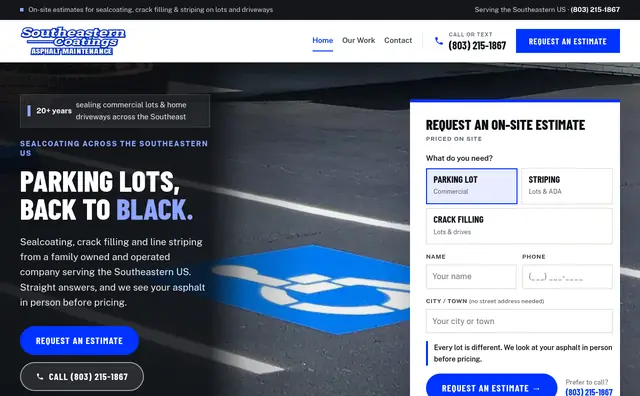
Task: Open the Contact nav item
Action: pos(398,40)
